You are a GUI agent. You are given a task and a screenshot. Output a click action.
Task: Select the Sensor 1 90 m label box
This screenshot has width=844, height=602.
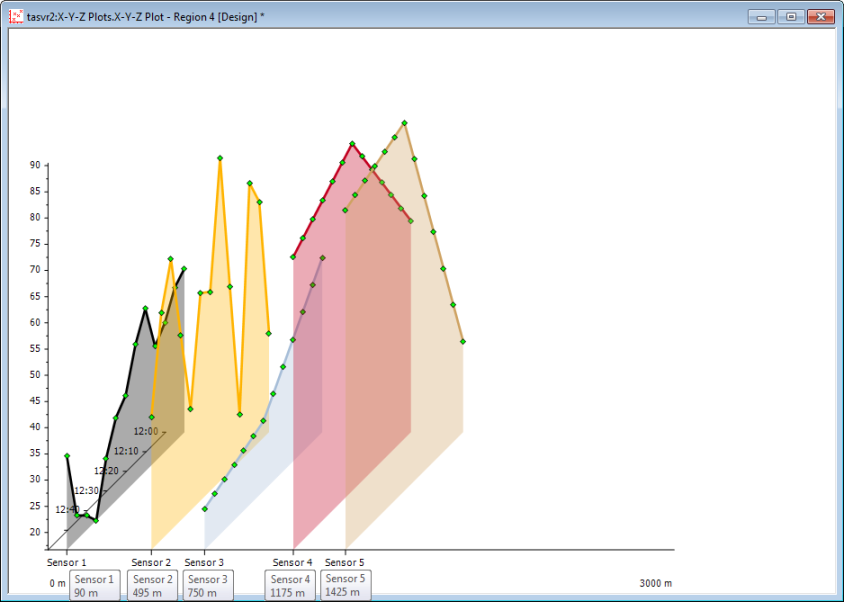94,586
